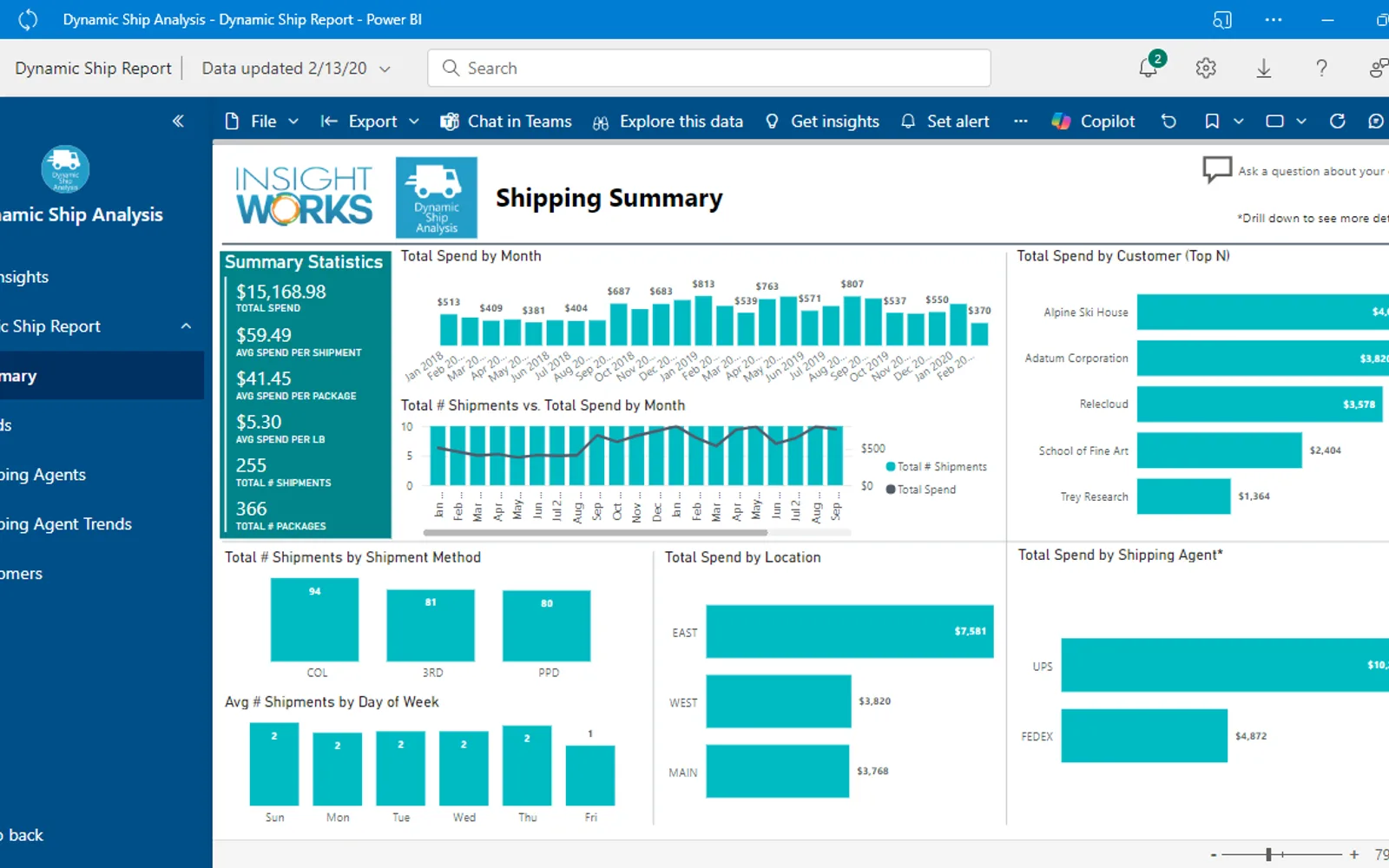Open notifications bell icon
1389x868 pixels.
(1149, 68)
